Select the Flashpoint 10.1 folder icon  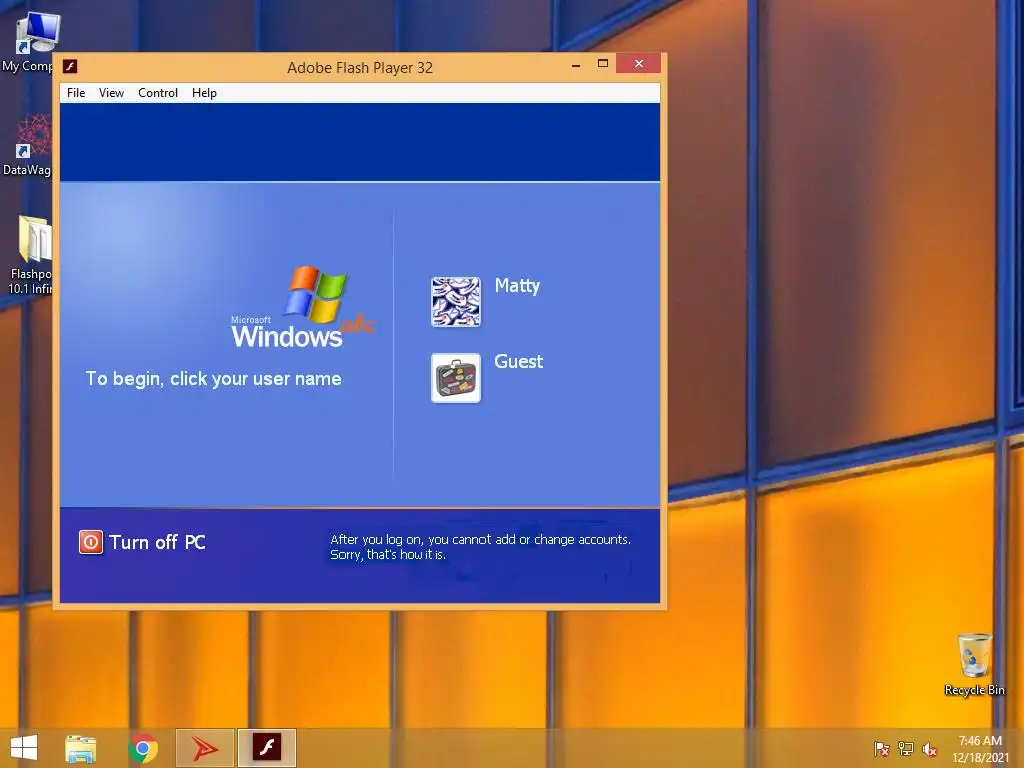tap(29, 255)
